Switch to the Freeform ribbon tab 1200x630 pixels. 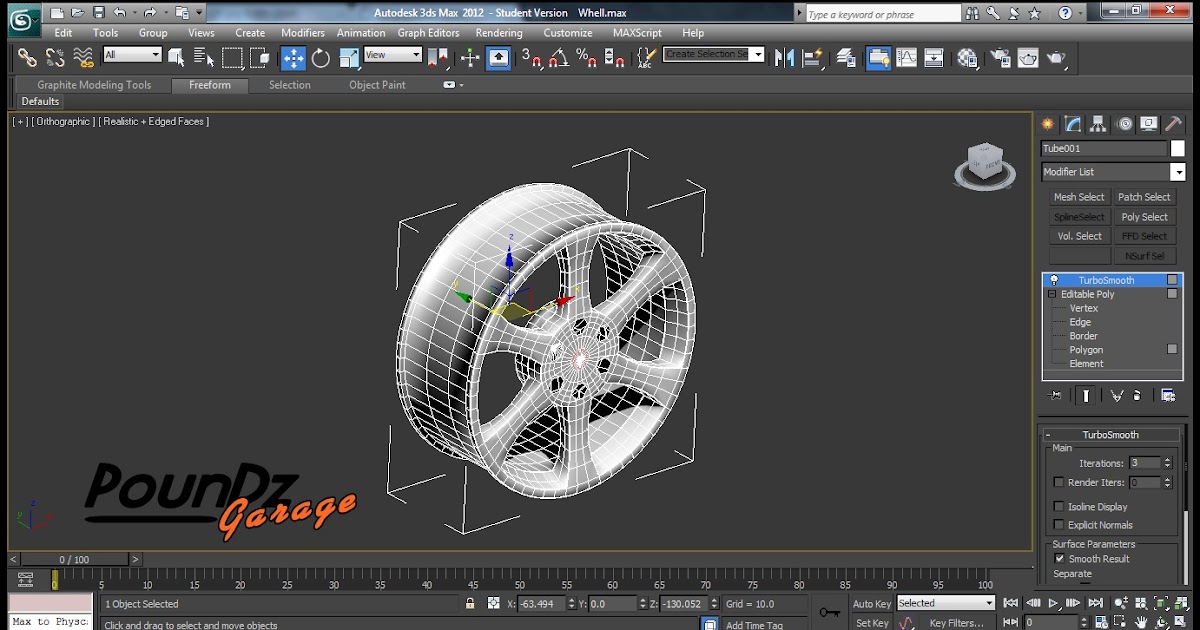click(x=209, y=85)
